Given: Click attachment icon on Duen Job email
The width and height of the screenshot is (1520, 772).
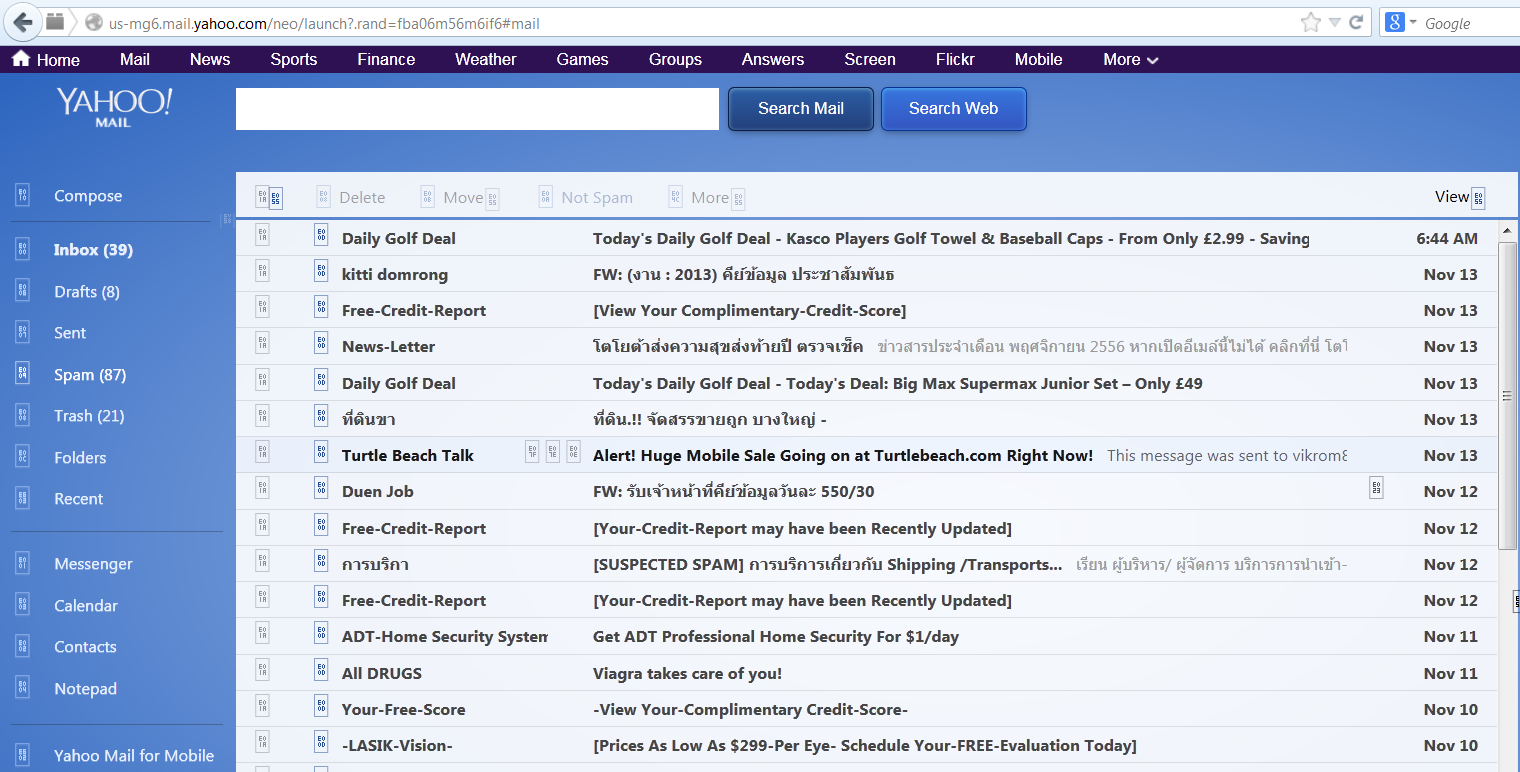Looking at the screenshot, I should pyautogui.click(x=1376, y=488).
